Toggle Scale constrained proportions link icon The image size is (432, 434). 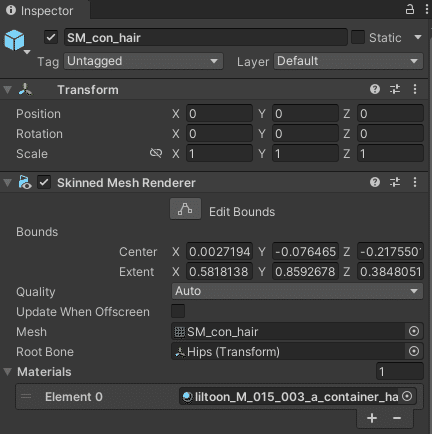click(x=156, y=153)
